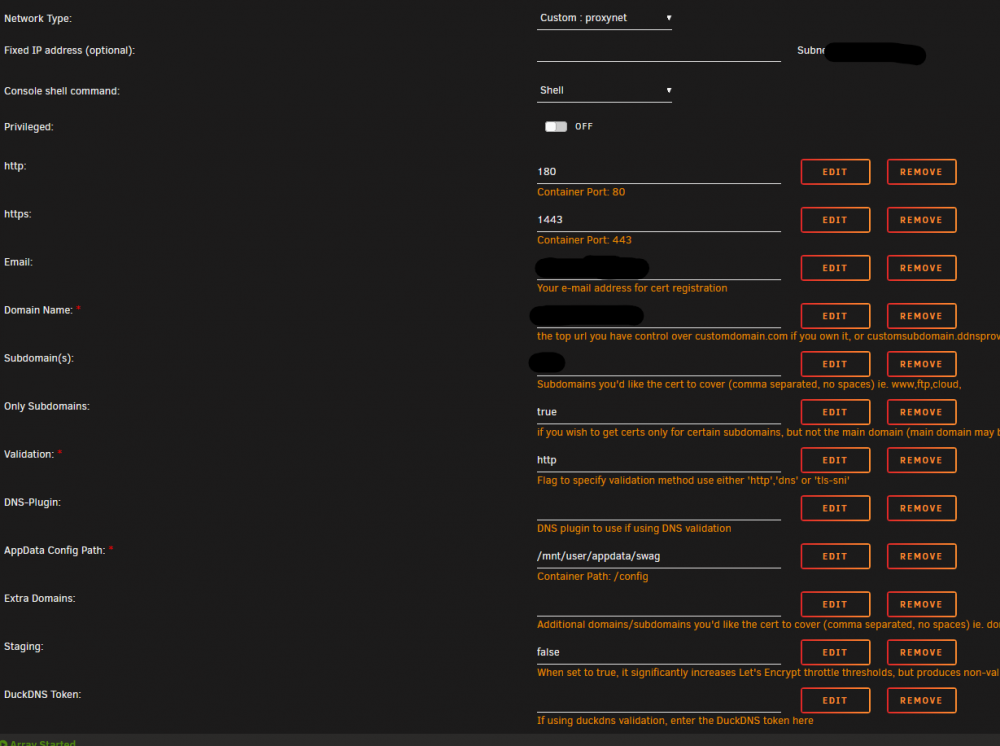Click the 'DNS plugin to use if using DNS validation' text
The height and width of the screenshot is (746, 1000).
634,528
